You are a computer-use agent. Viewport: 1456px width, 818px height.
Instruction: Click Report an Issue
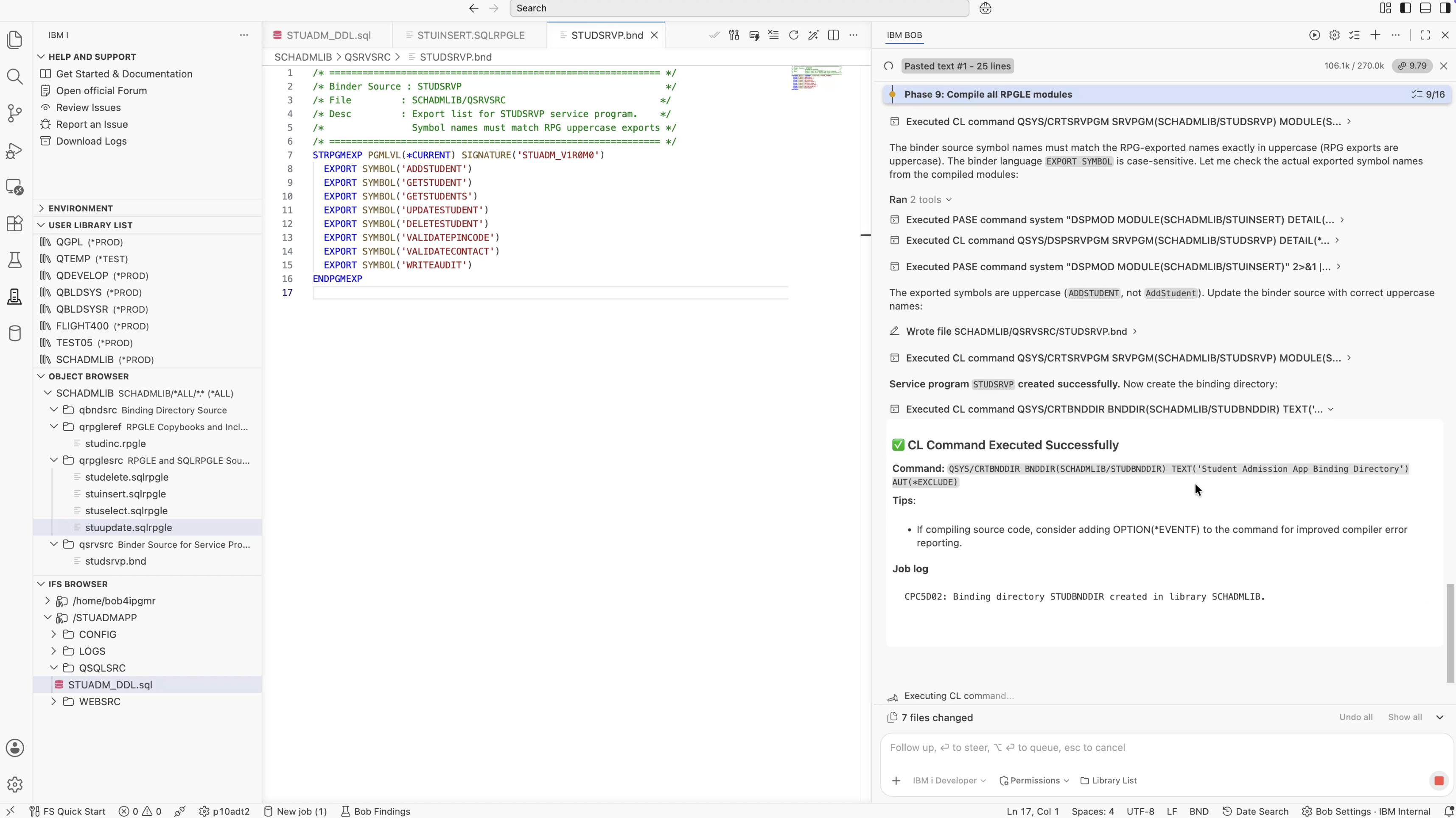point(92,124)
